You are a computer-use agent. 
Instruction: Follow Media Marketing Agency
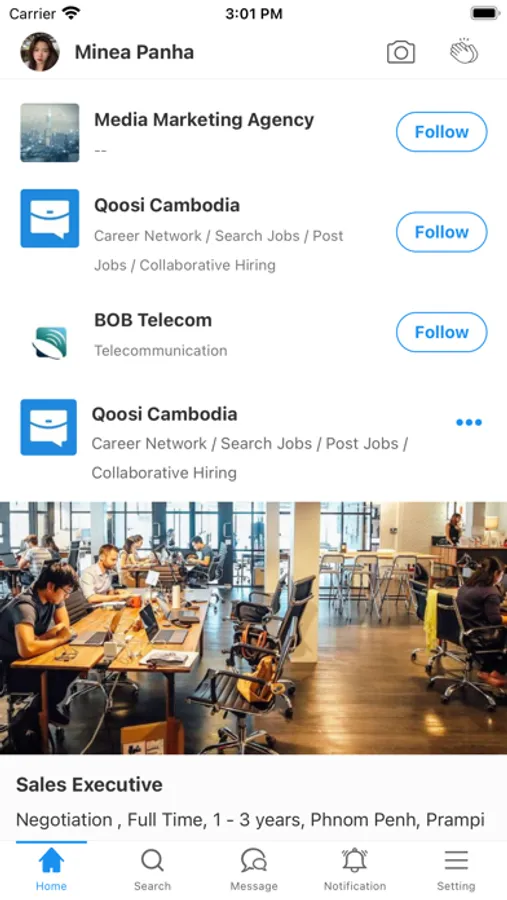pyautogui.click(x=442, y=132)
